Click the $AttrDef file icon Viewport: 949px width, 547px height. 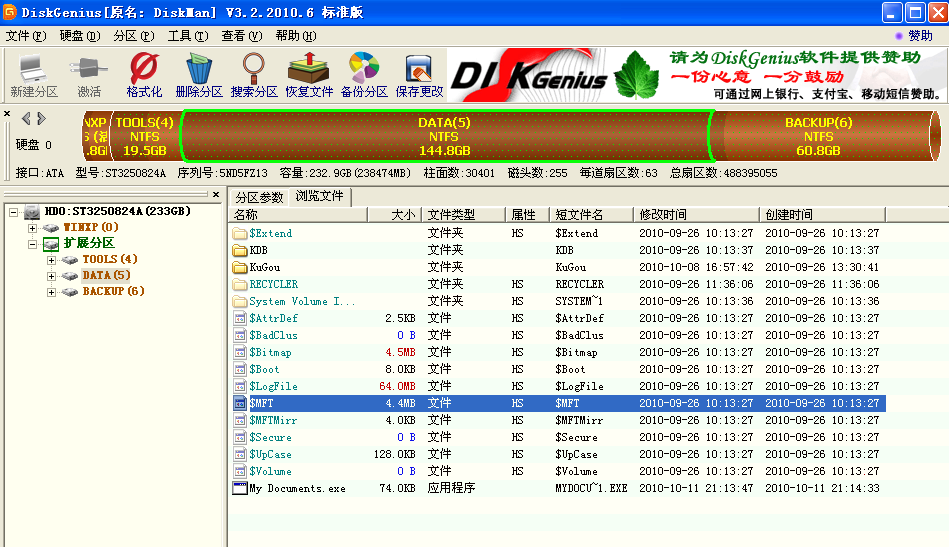(x=240, y=318)
